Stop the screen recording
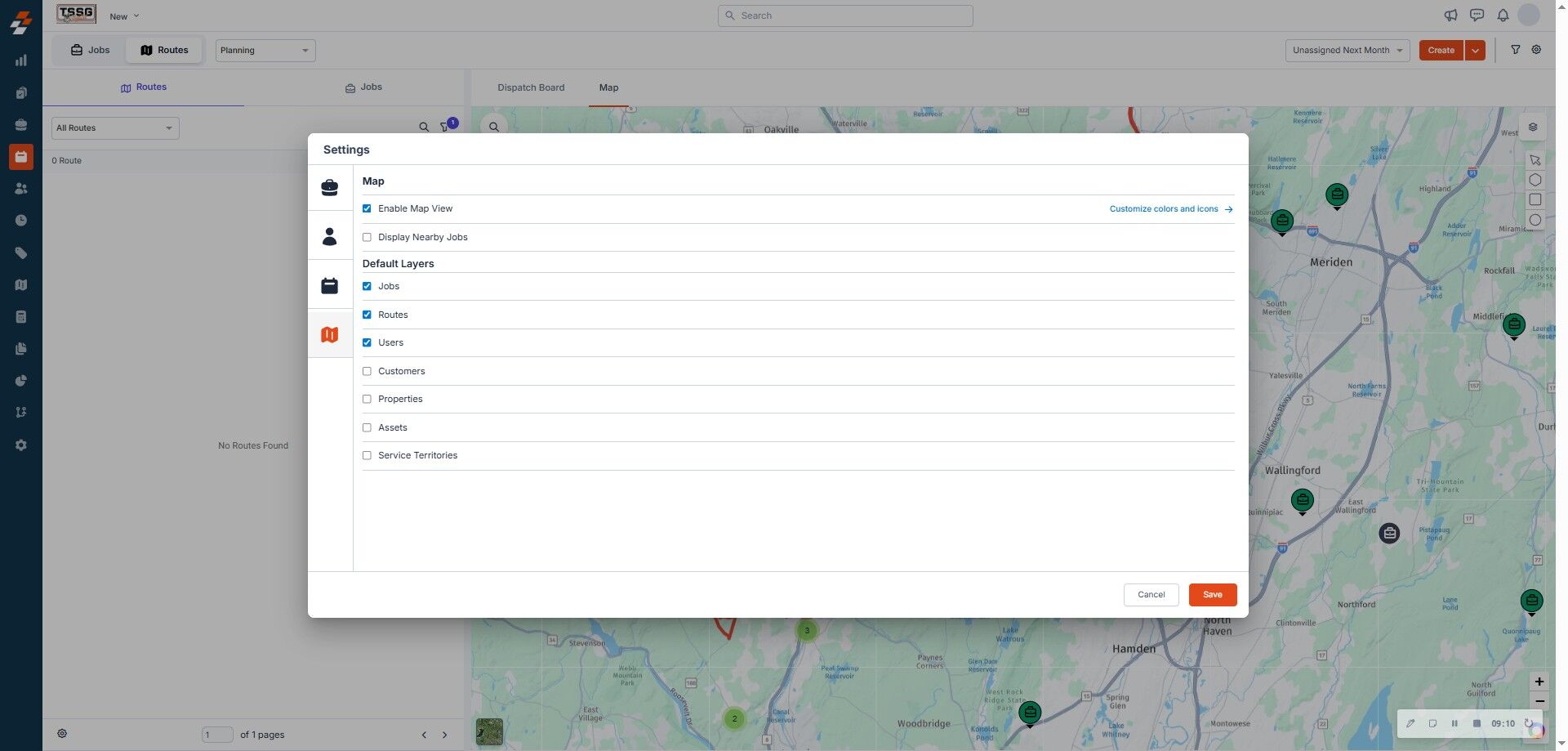 1477,723
